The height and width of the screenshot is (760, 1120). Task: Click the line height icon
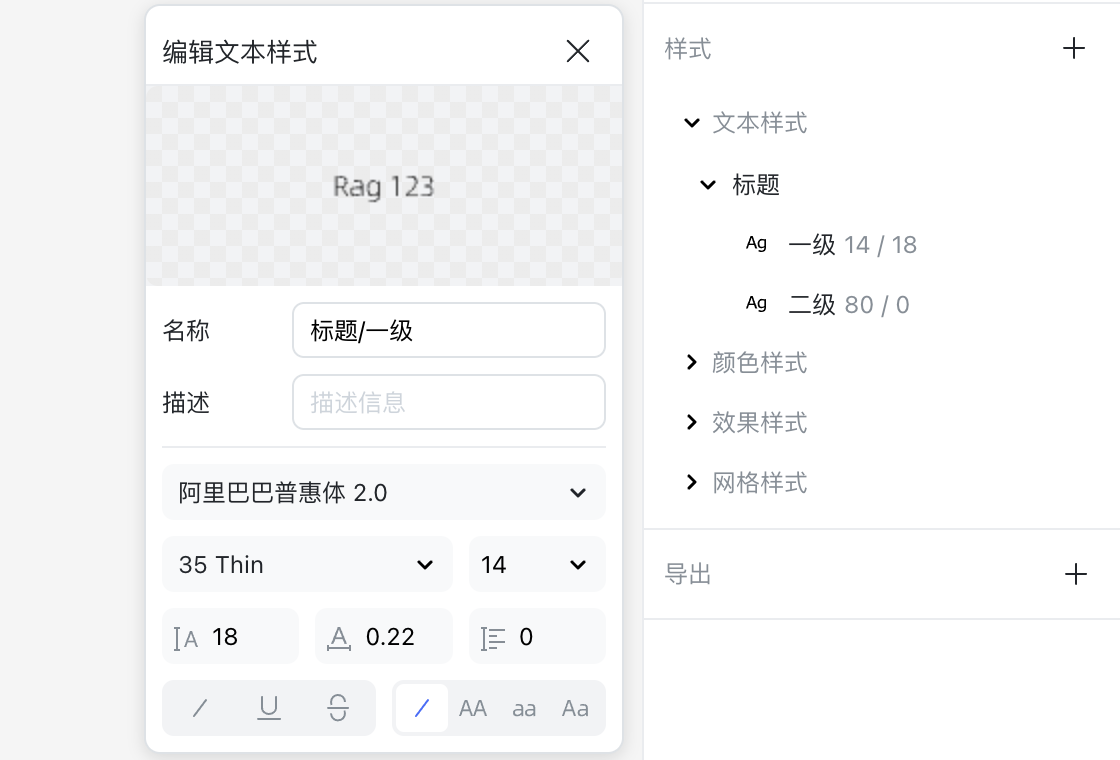tap(186, 637)
